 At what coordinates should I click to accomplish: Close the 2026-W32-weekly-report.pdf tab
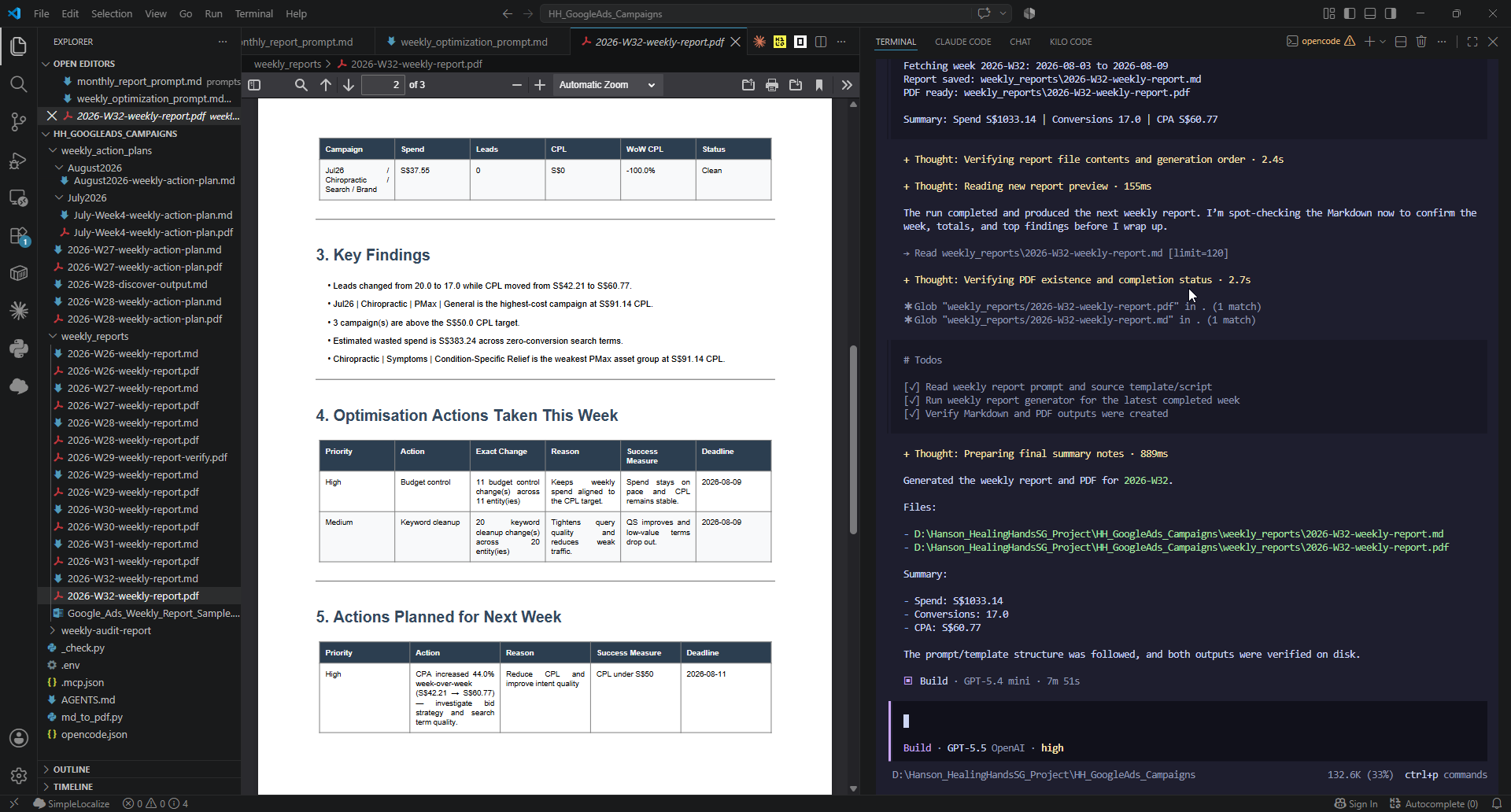pyautogui.click(x=736, y=42)
